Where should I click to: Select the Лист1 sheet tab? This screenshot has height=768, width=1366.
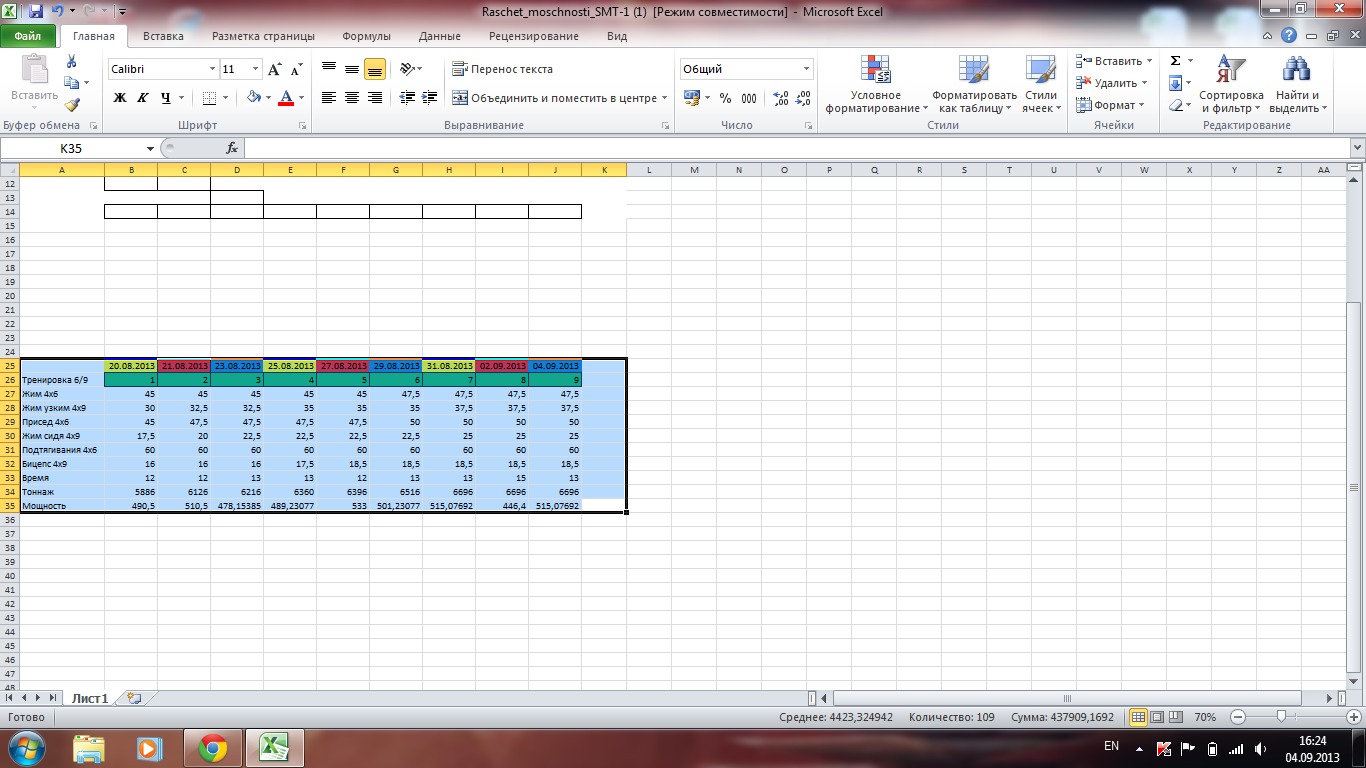(x=88, y=698)
